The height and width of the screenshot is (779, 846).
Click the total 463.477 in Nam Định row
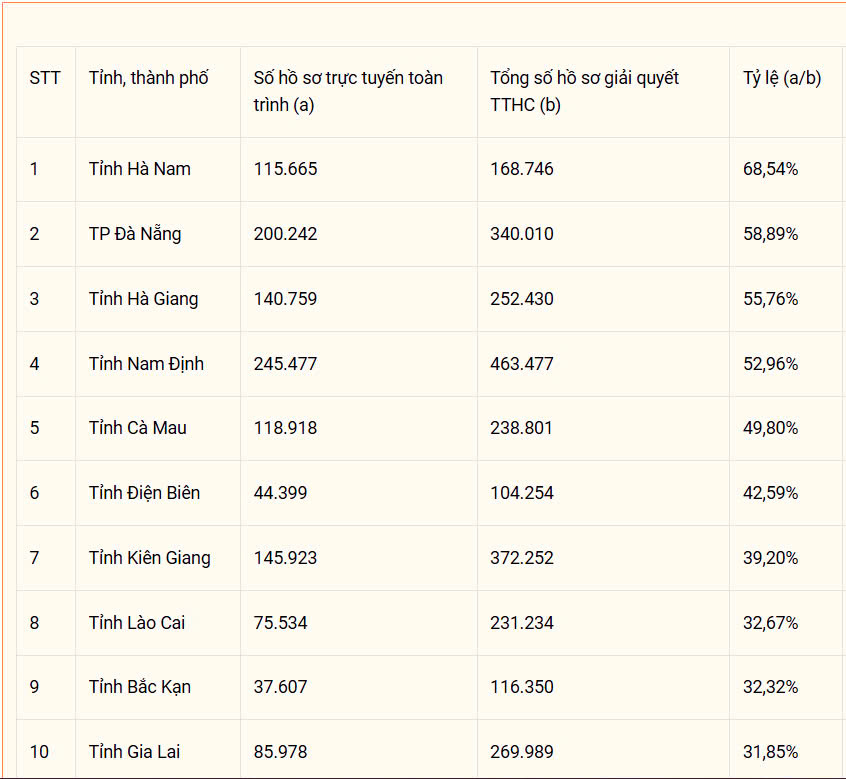522,364
